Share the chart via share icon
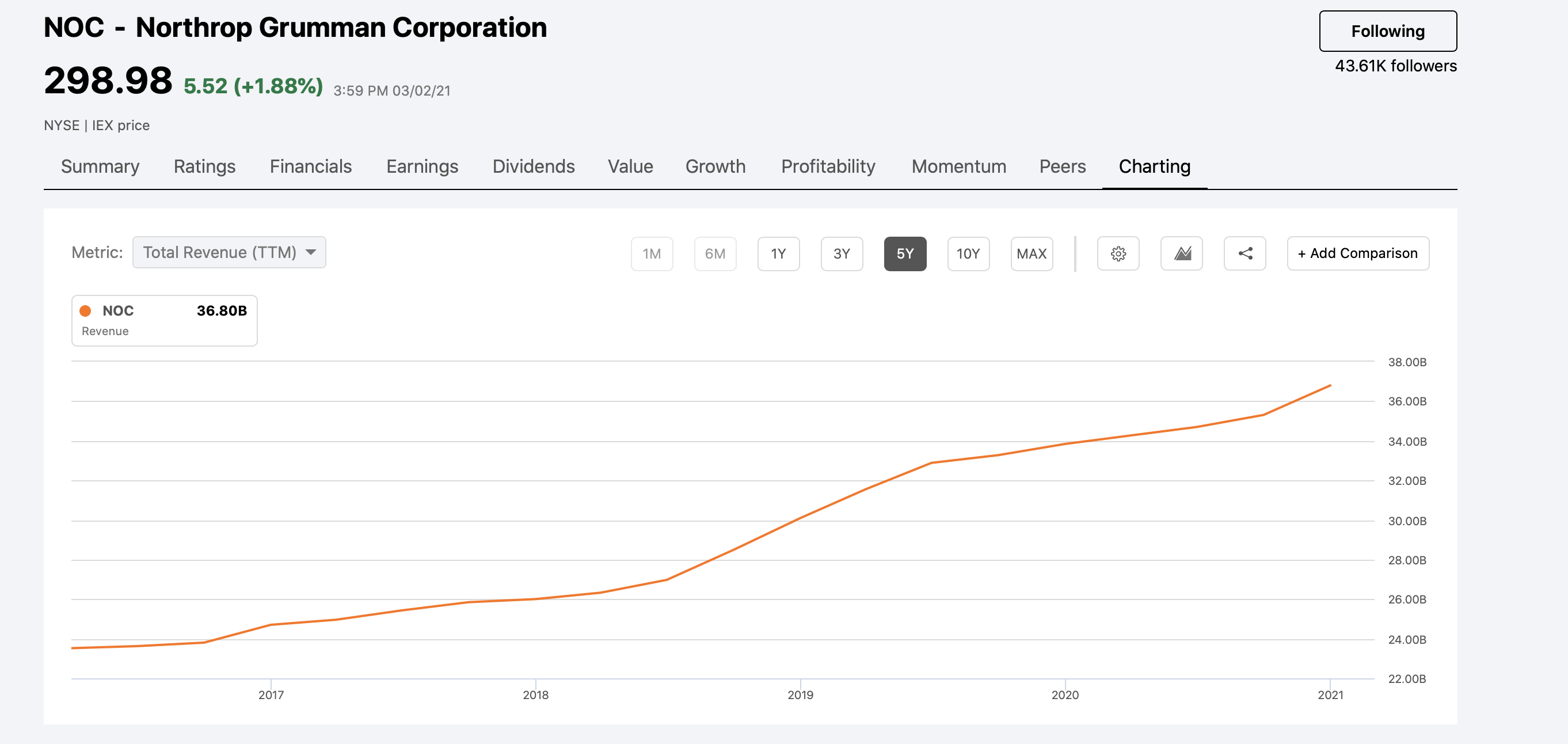 tap(1244, 253)
